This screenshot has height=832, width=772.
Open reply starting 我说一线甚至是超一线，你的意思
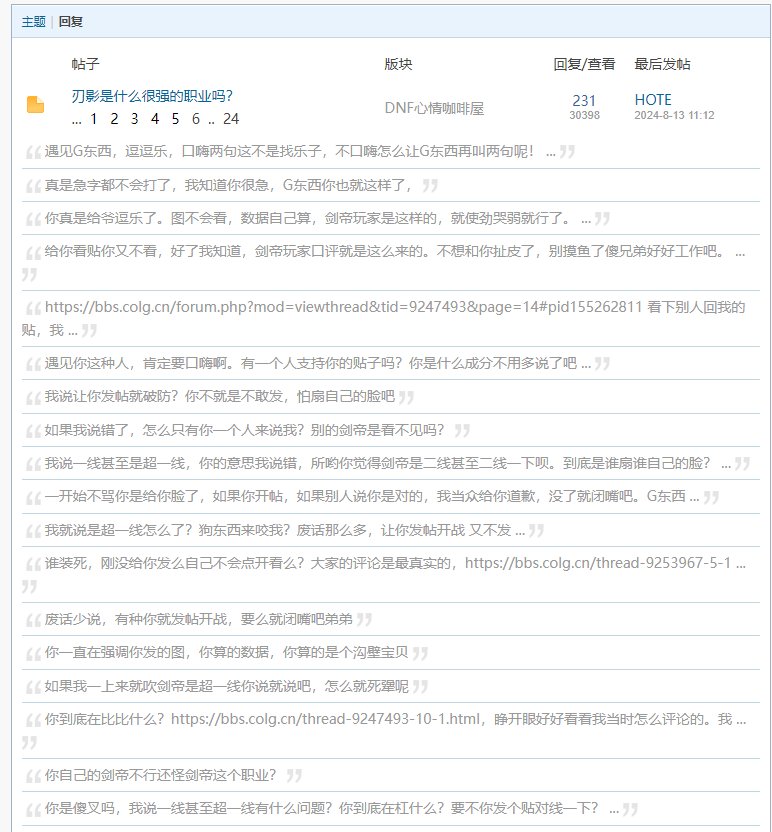pyautogui.click(x=388, y=463)
